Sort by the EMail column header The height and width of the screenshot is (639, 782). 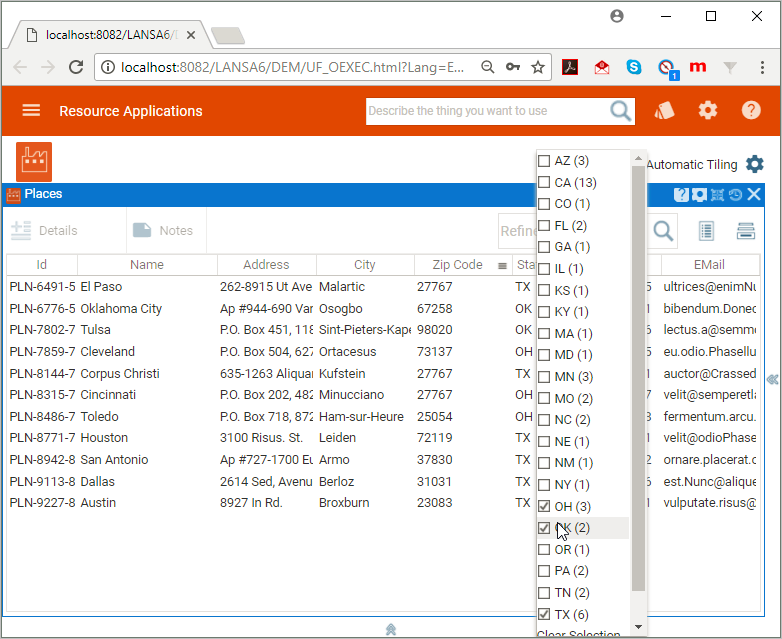tap(709, 264)
